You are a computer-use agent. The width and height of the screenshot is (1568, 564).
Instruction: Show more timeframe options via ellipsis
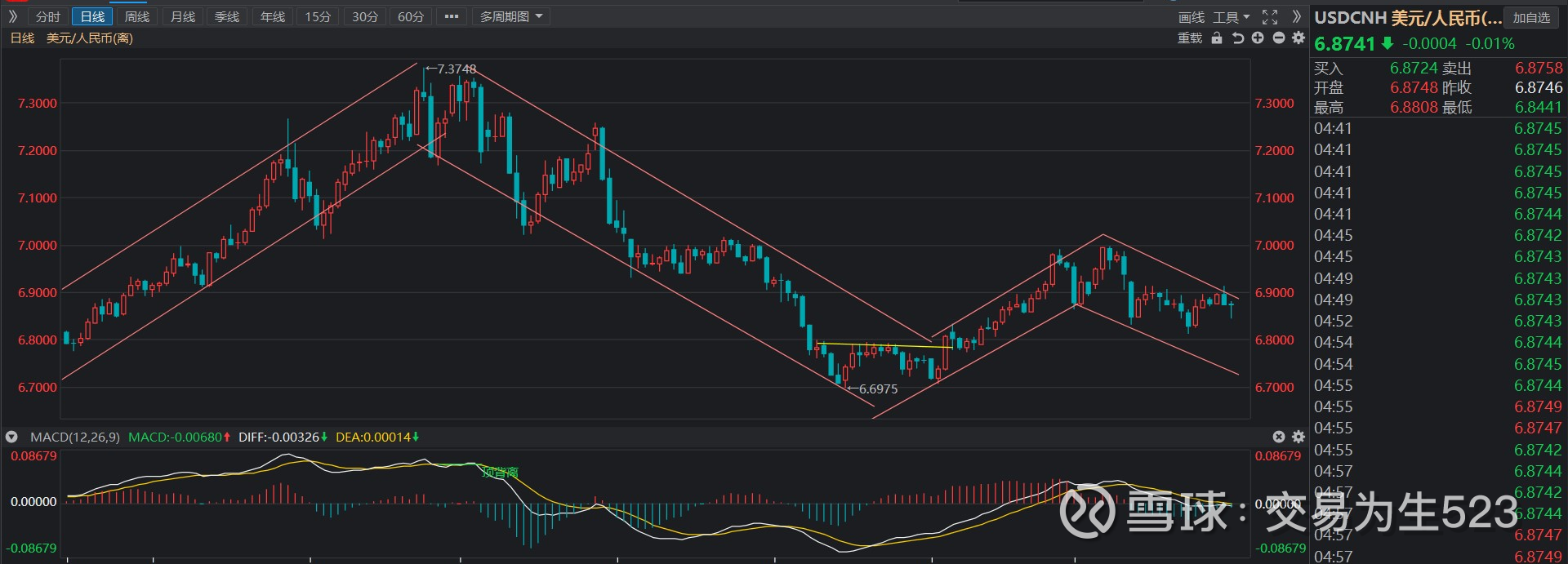(451, 16)
